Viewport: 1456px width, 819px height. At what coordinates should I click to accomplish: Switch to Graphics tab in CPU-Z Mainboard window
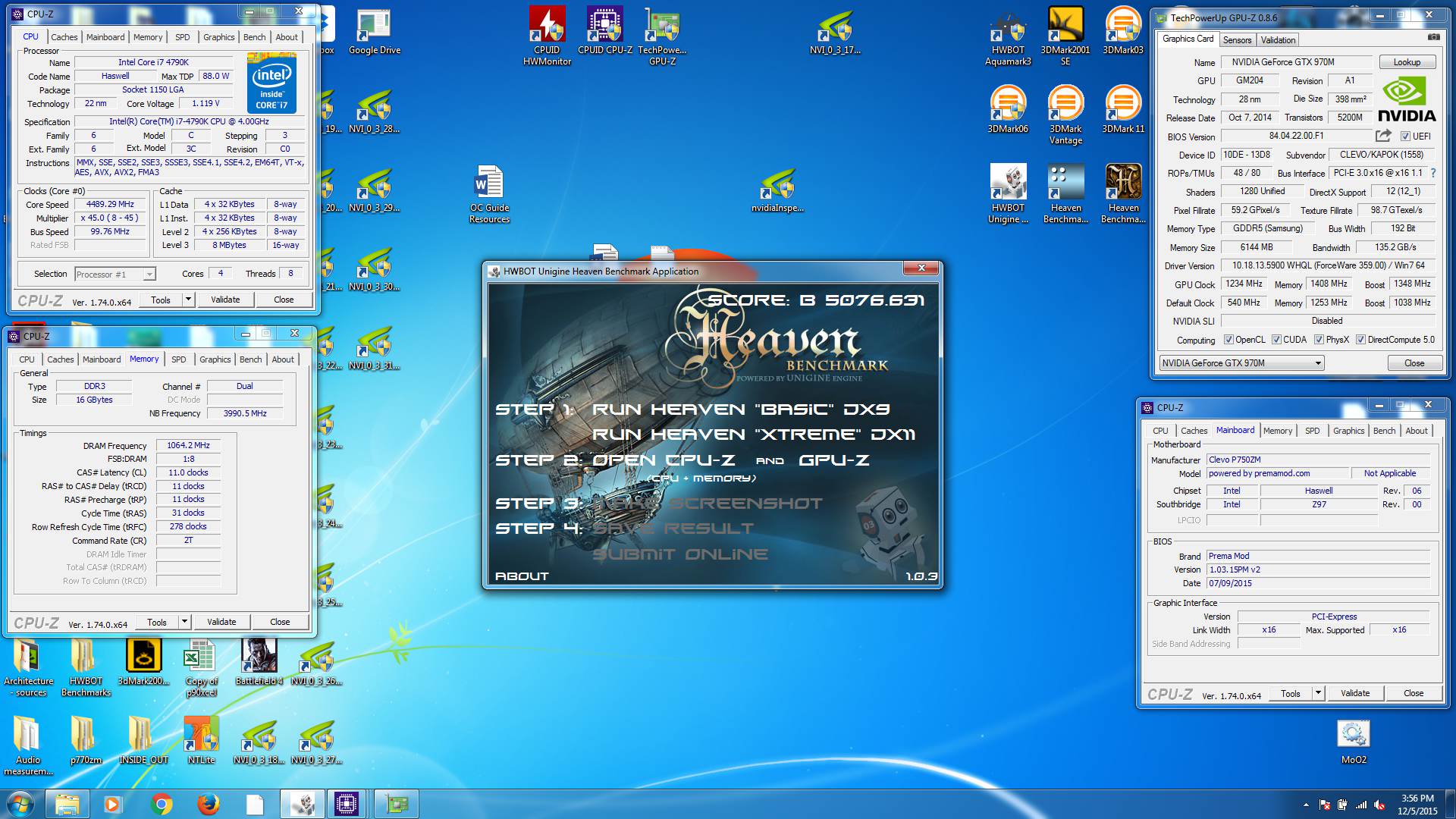tap(1349, 431)
